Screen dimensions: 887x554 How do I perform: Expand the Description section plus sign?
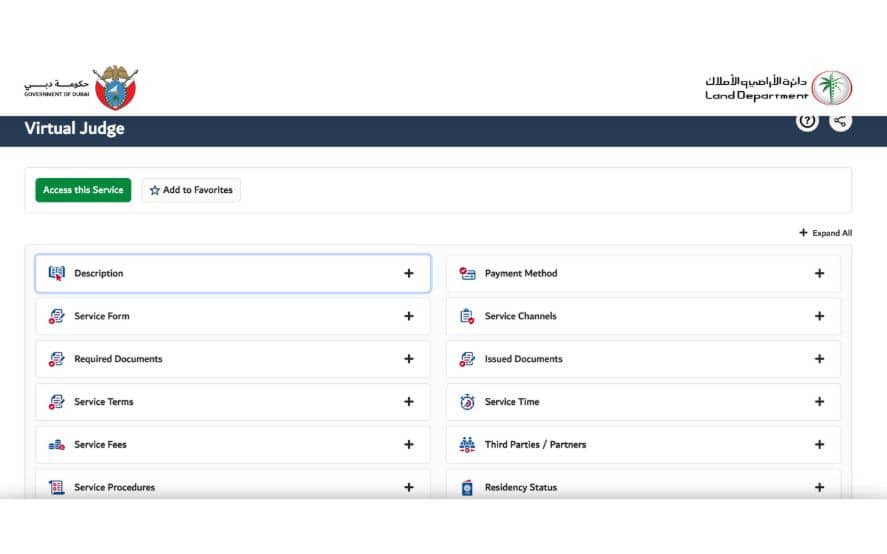(x=408, y=273)
